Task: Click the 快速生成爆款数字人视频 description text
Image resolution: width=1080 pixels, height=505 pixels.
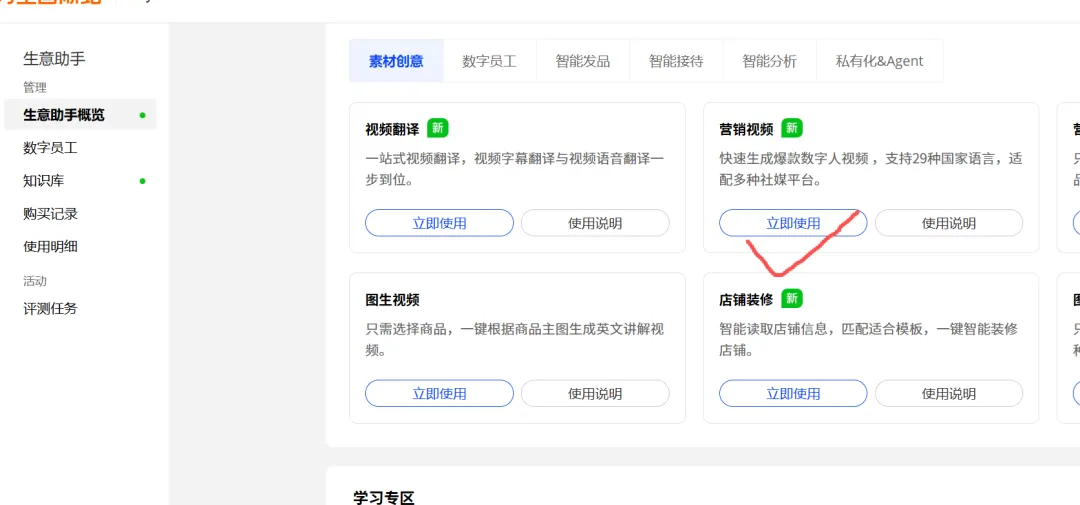Action: 871,169
